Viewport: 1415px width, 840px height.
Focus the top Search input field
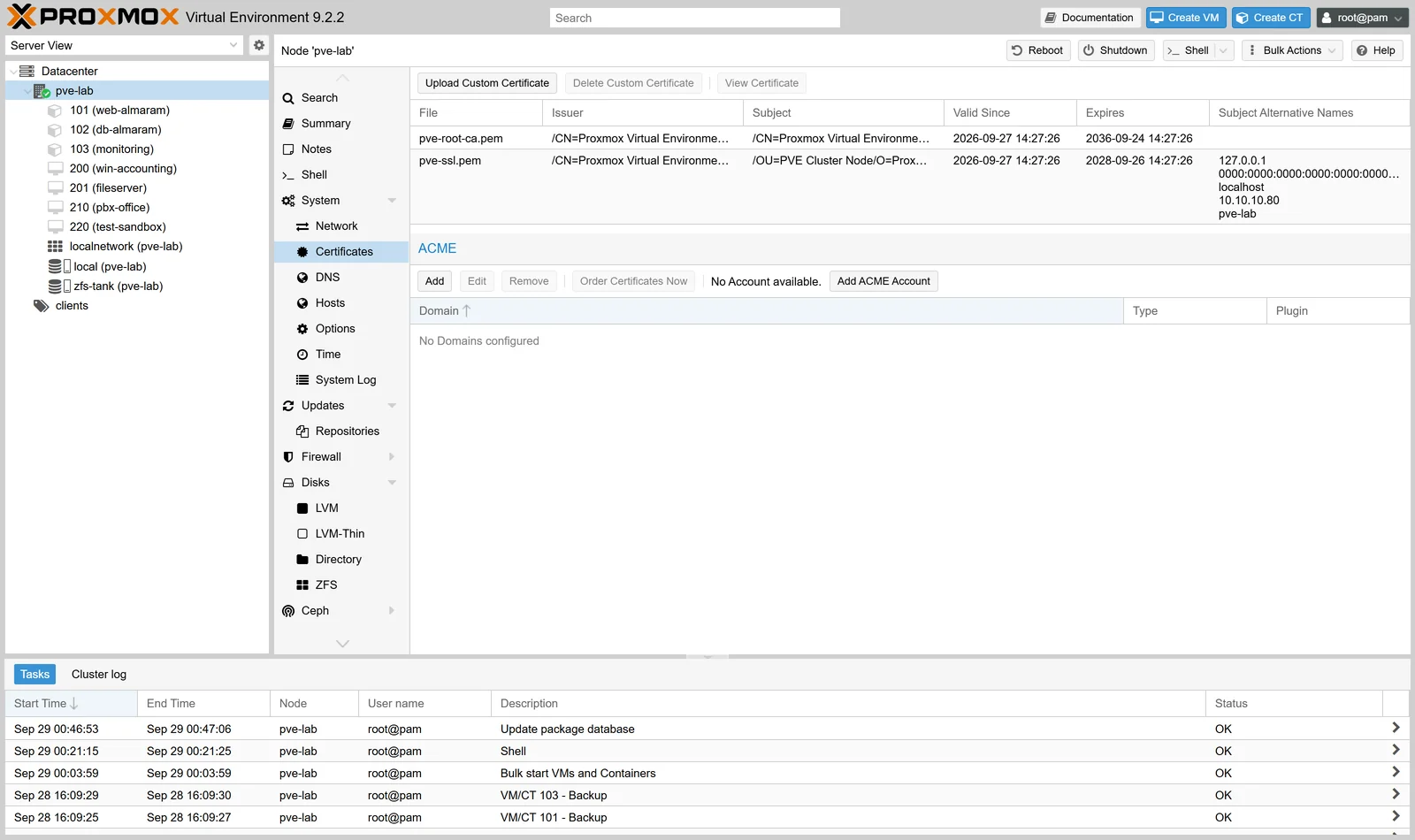[695, 18]
